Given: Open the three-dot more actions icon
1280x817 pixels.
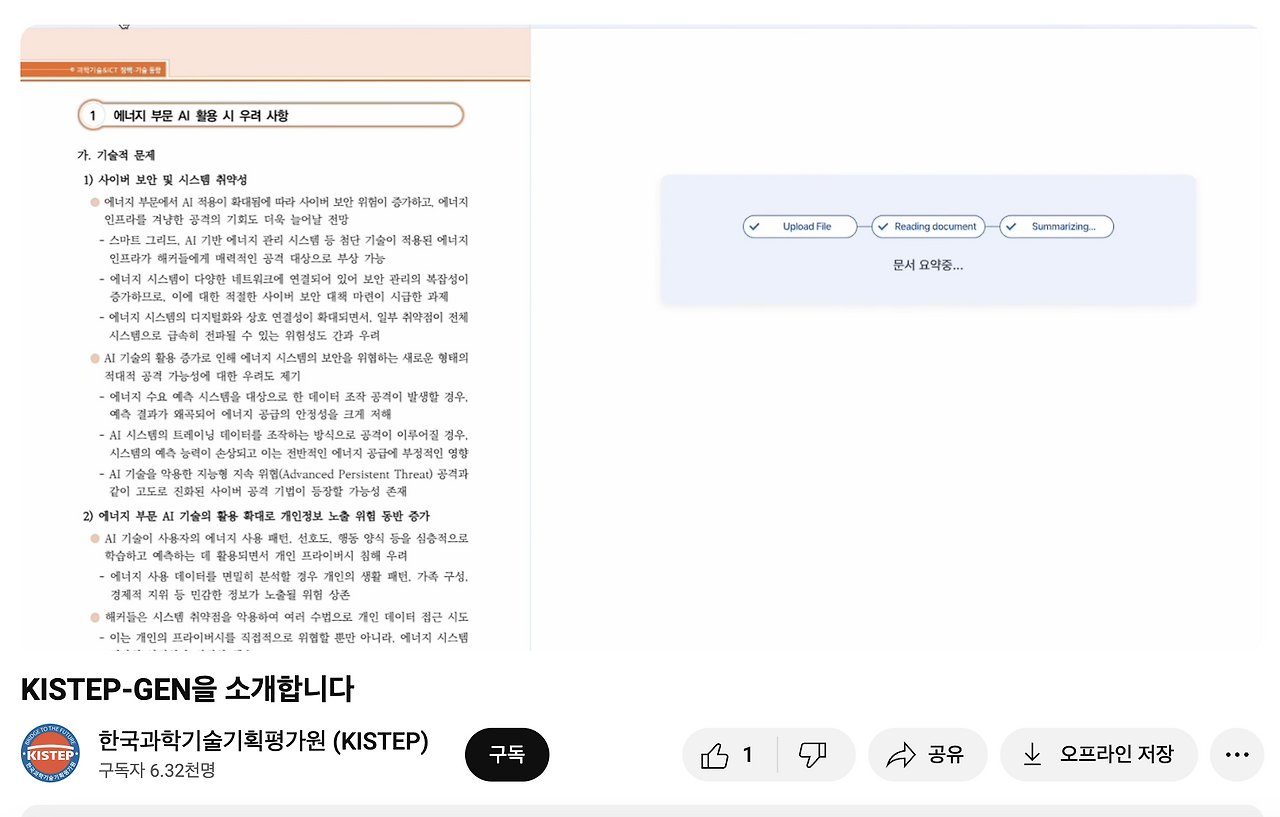Looking at the screenshot, I should [x=1237, y=754].
